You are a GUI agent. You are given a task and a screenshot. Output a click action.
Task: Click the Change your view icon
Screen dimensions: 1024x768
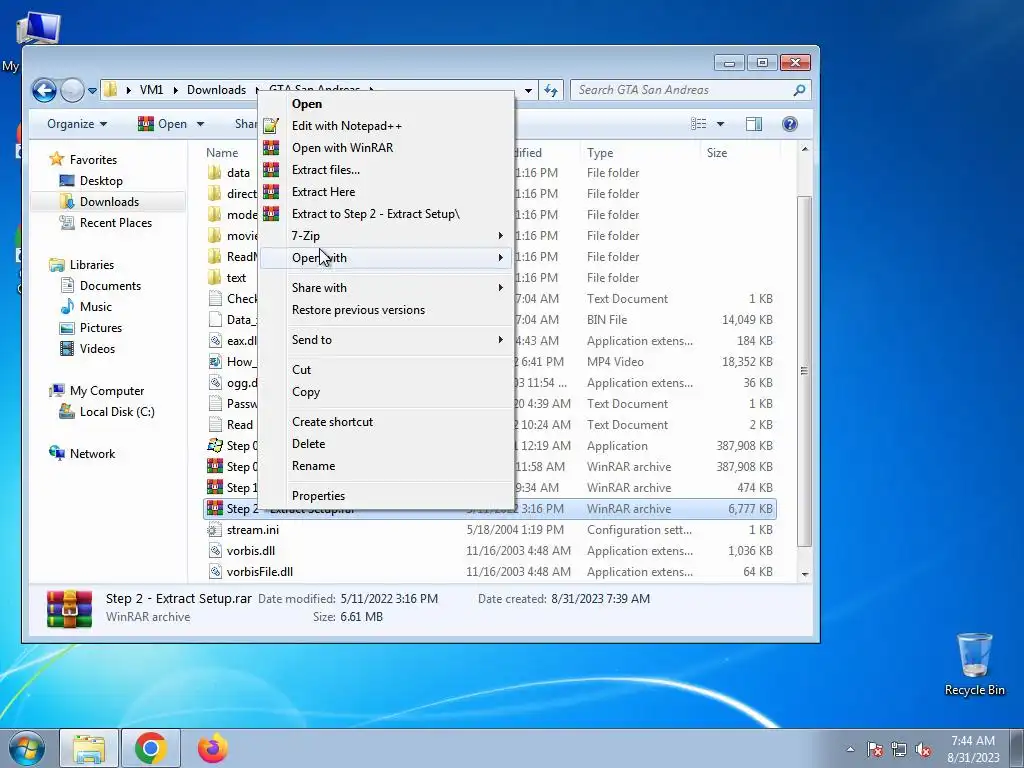(698, 124)
